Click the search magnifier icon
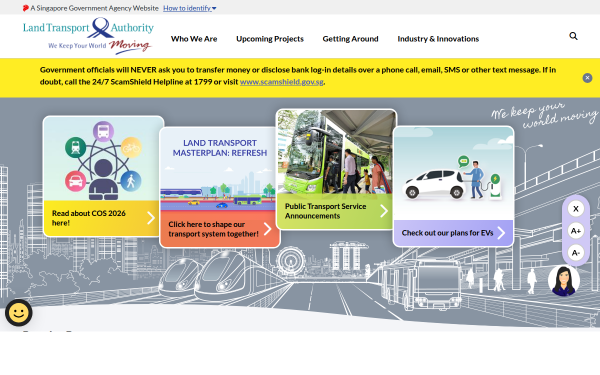The image size is (600, 375). pos(573,36)
